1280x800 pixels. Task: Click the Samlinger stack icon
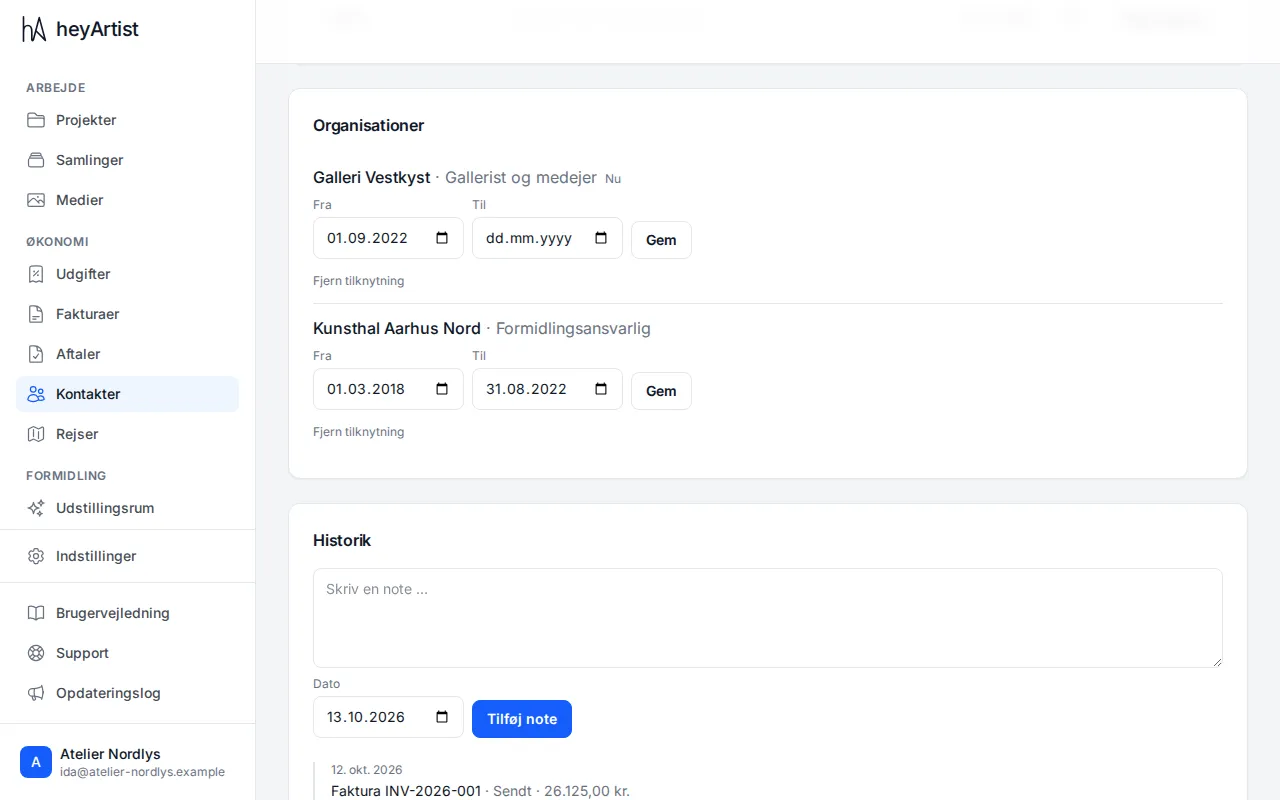[x=36, y=160]
